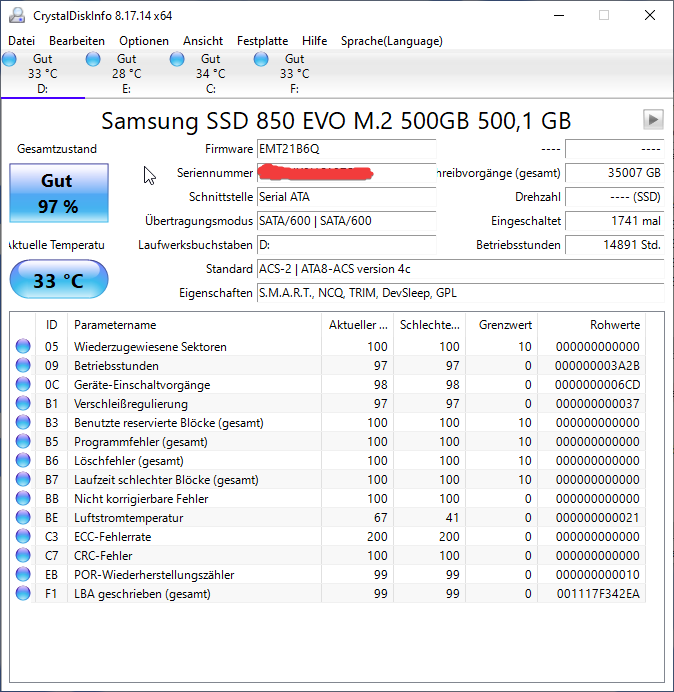
Task: Click status orb of Programmfehler row
Action: click(23, 441)
